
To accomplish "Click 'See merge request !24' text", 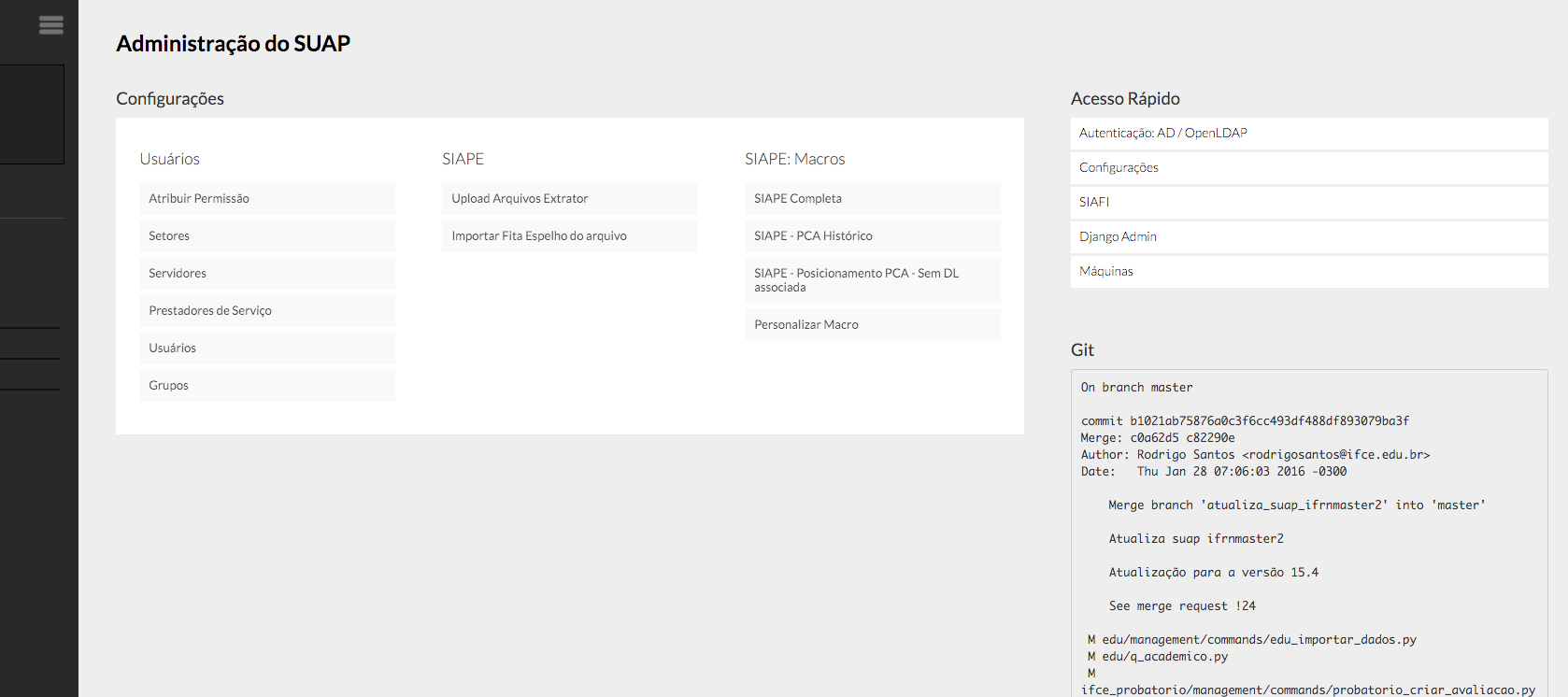I will [x=1182, y=606].
